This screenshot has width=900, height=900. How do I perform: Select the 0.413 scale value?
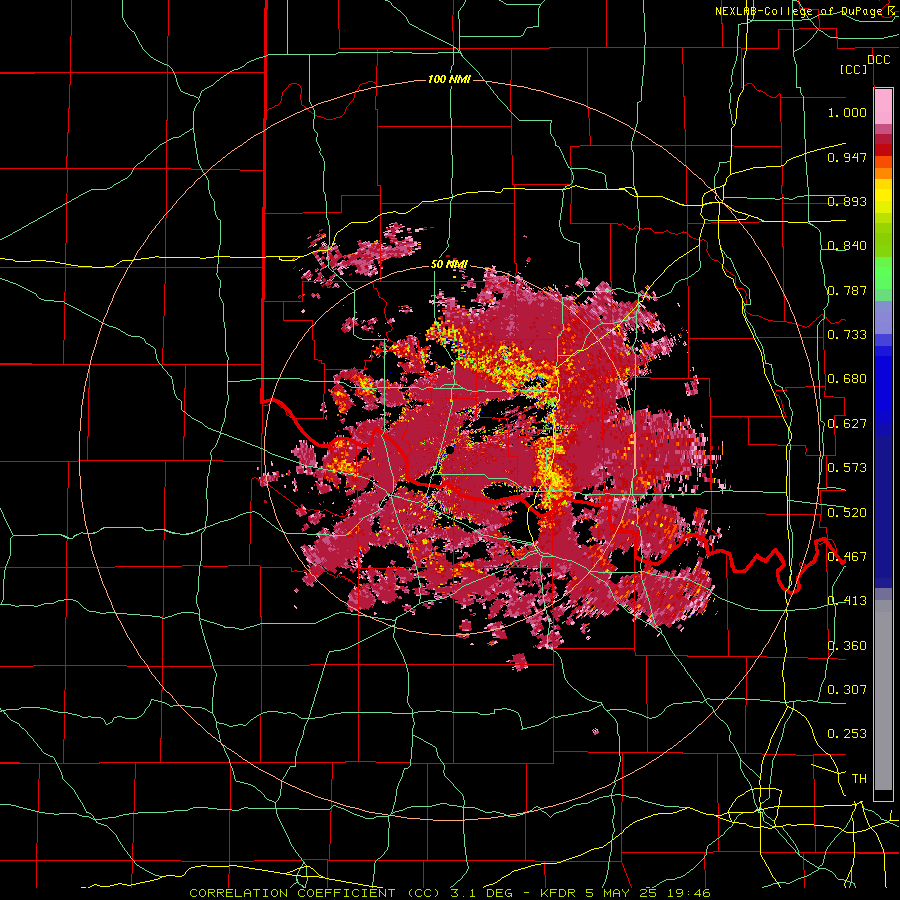point(847,601)
